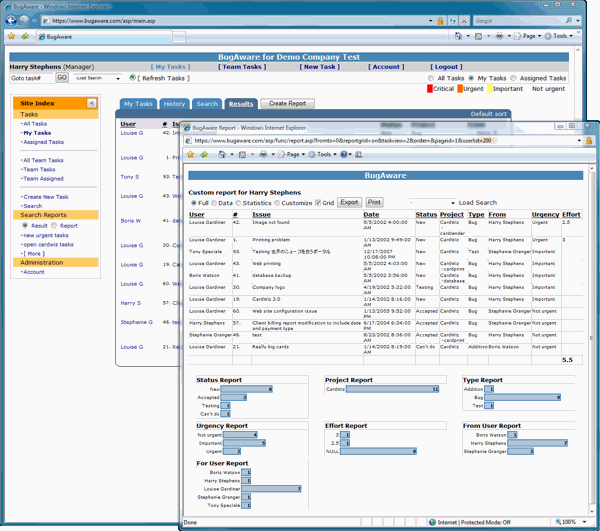This screenshot has width=600, height=531.
Task: Select the Data report view radio
Action: (x=214, y=203)
